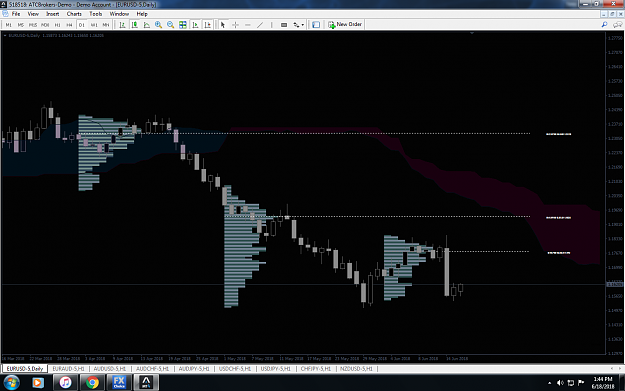625x391 pixels.
Task: Switch to the EURAUD-5,H1 chart tab
Action: (69, 369)
